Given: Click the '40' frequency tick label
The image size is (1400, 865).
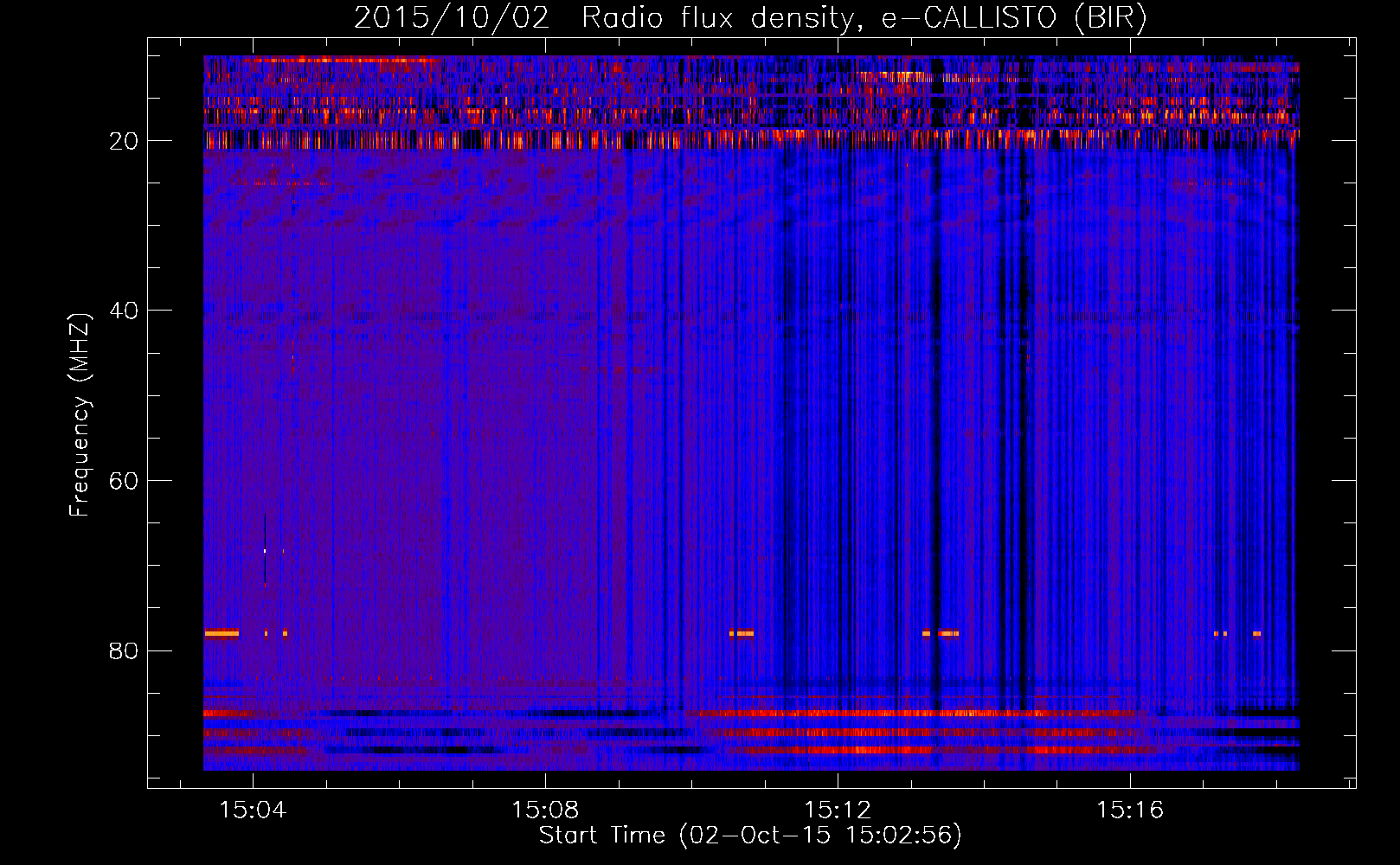Looking at the screenshot, I should tap(125, 311).
